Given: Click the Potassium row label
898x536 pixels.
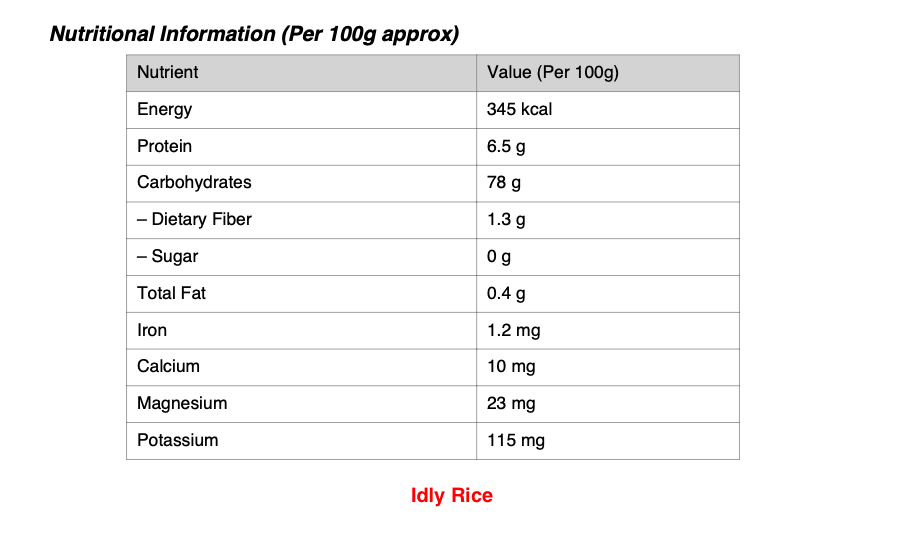Looking at the screenshot, I should [x=177, y=440].
